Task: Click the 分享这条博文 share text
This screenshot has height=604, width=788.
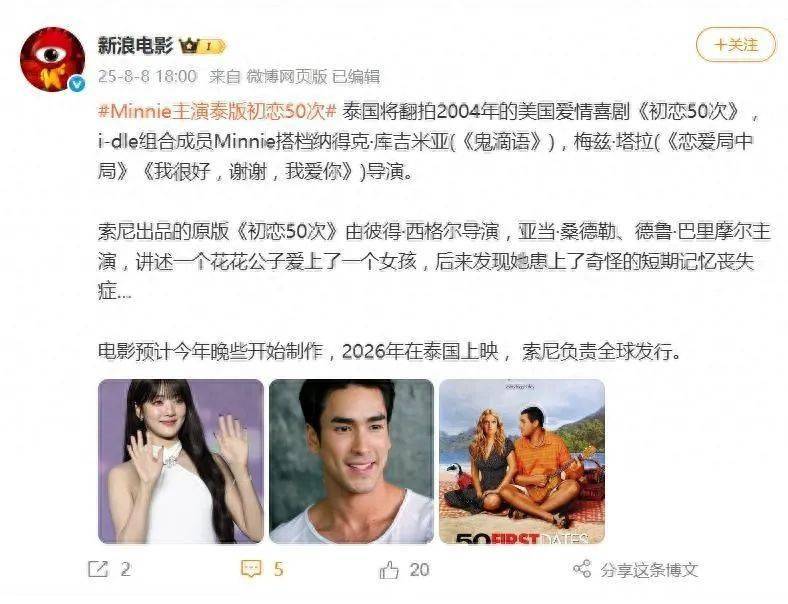Action: 649,570
